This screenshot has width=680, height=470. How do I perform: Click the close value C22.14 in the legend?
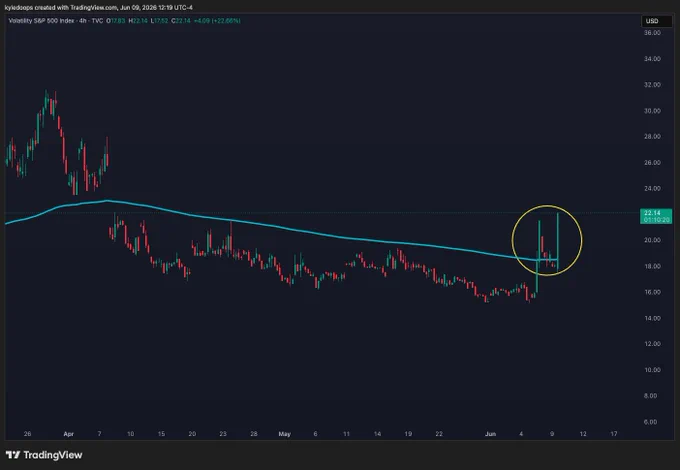tap(181, 20)
